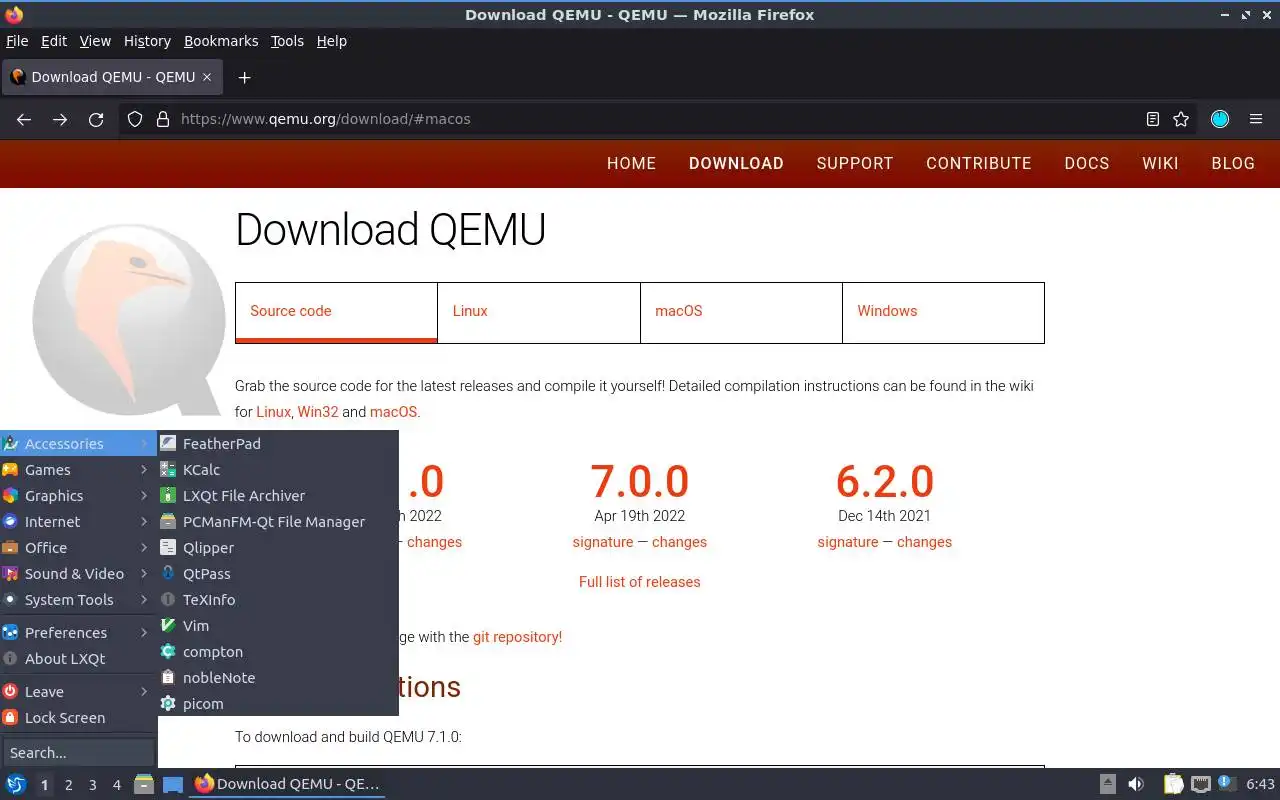Expand the Graphics submenu

click(x=78, y=496)
